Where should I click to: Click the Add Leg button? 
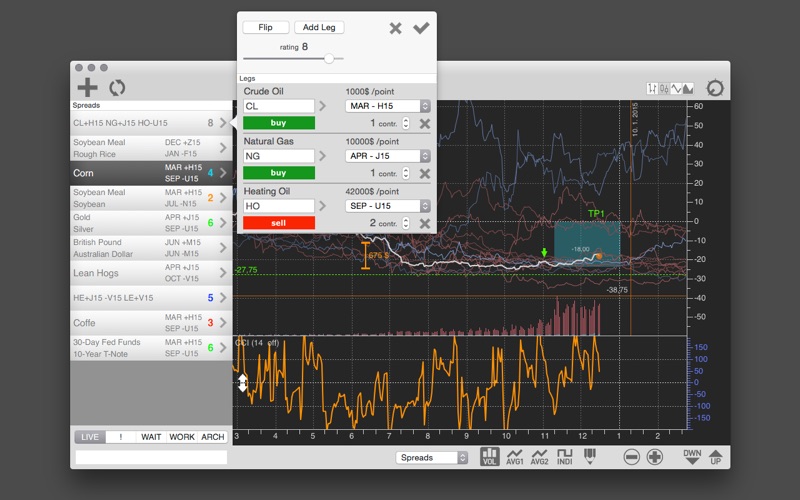pyautogui.click(x=319, y=28)
